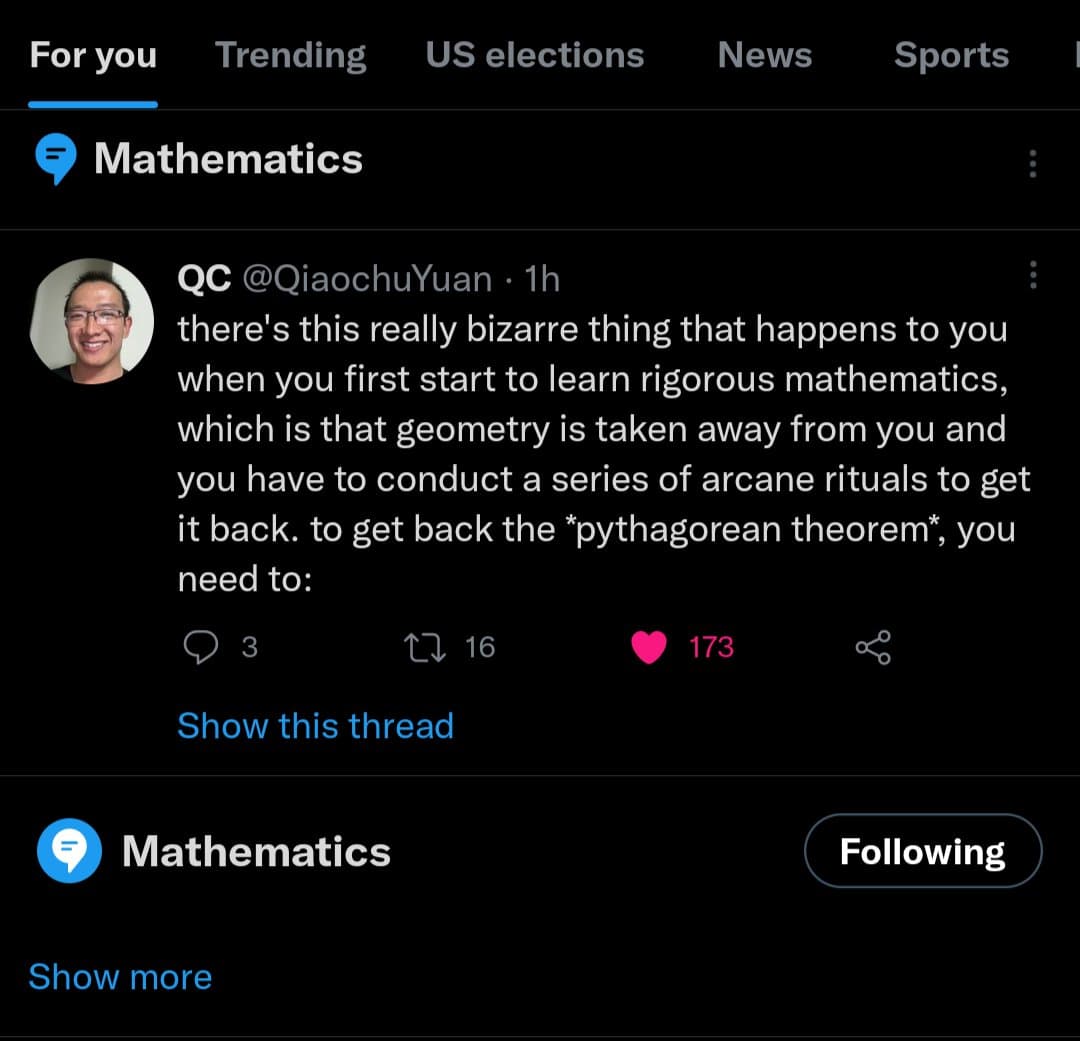Click the tweet timestamp 1h
The width and height of the screenshot is (1080, 1041).
click(541, 279)
